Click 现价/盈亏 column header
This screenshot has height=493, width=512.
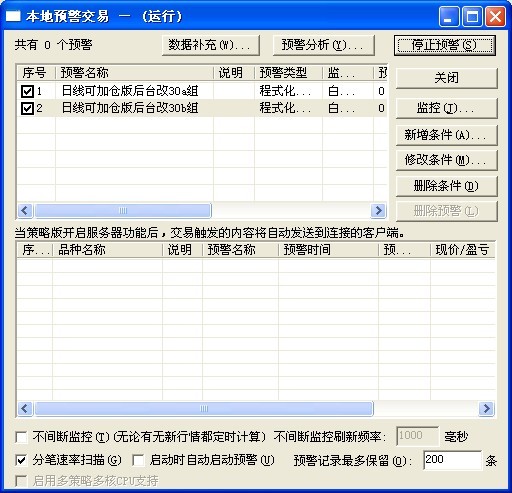[x=463, y=250]
